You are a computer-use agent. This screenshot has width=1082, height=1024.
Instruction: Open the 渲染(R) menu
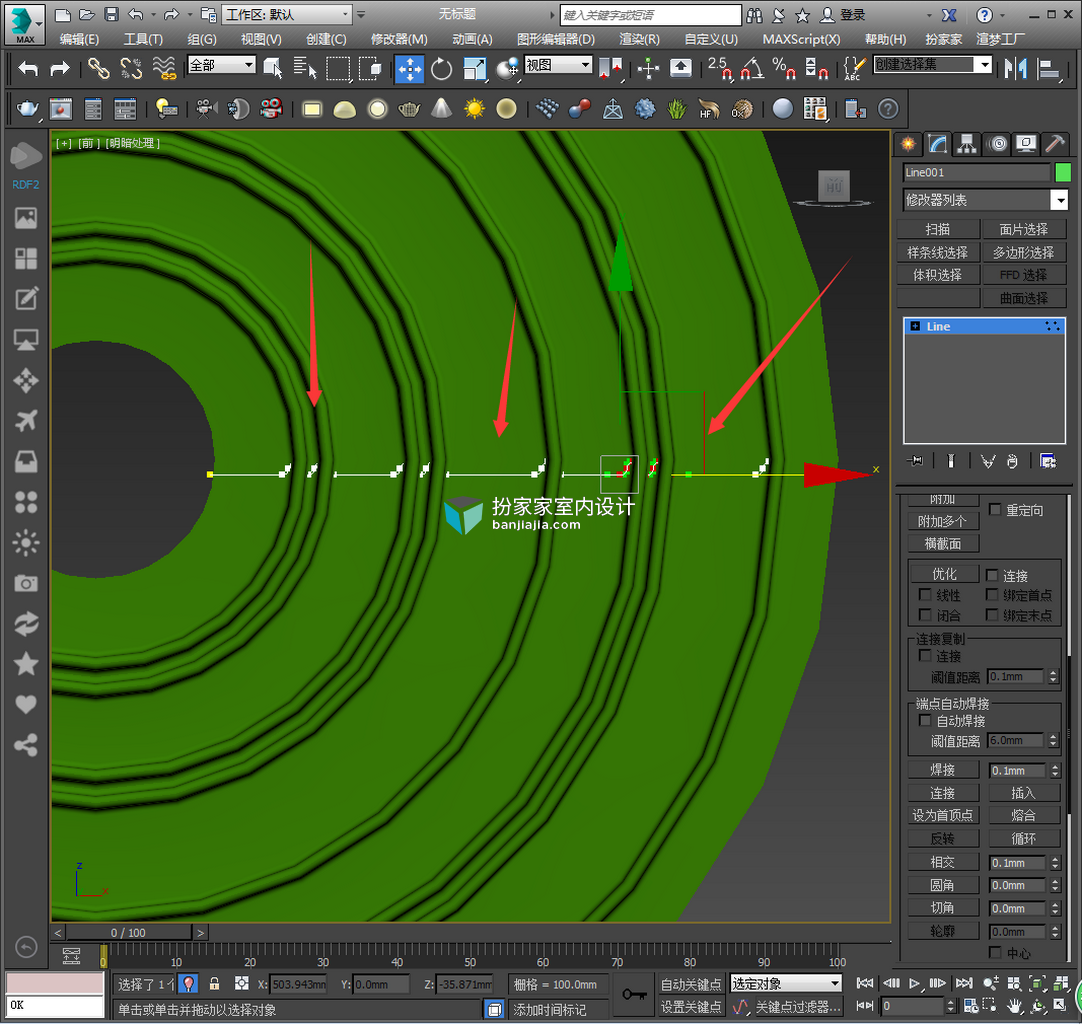click(x=639, y=39)
